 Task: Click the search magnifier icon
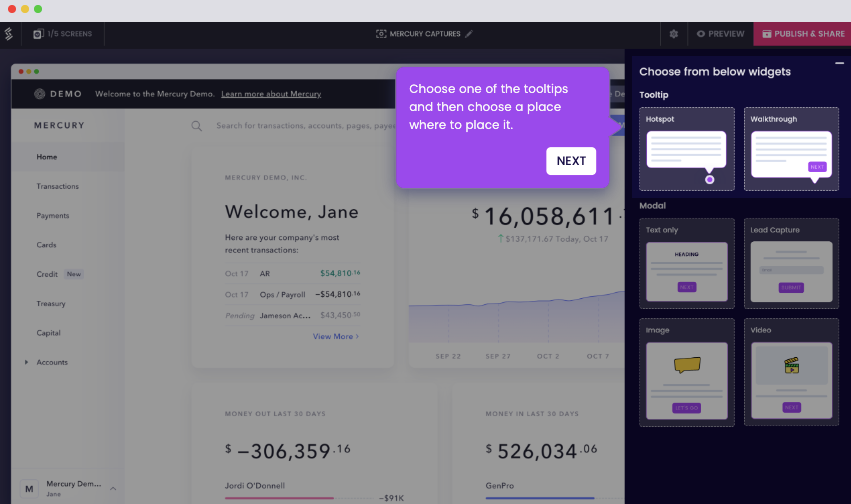coord(196,126)
